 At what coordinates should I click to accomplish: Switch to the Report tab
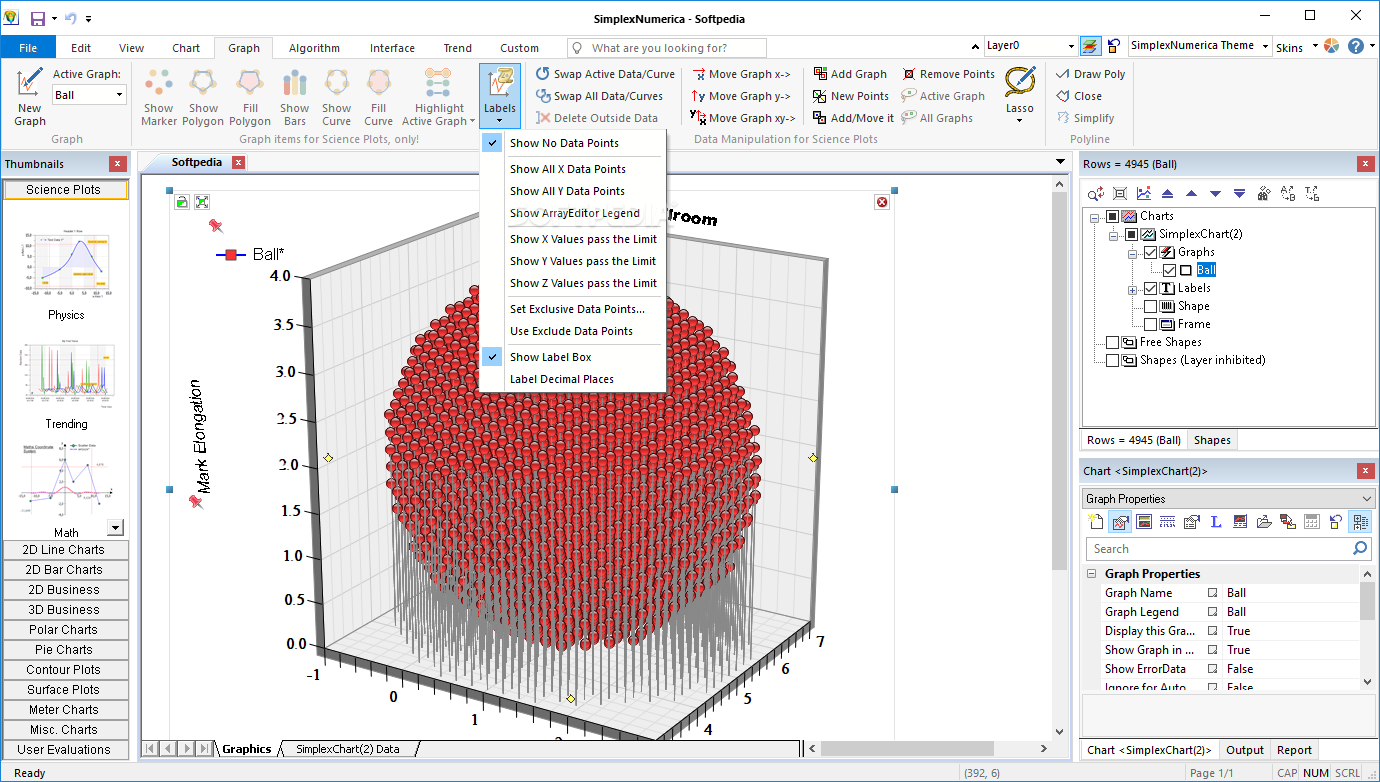[1294, 750]
